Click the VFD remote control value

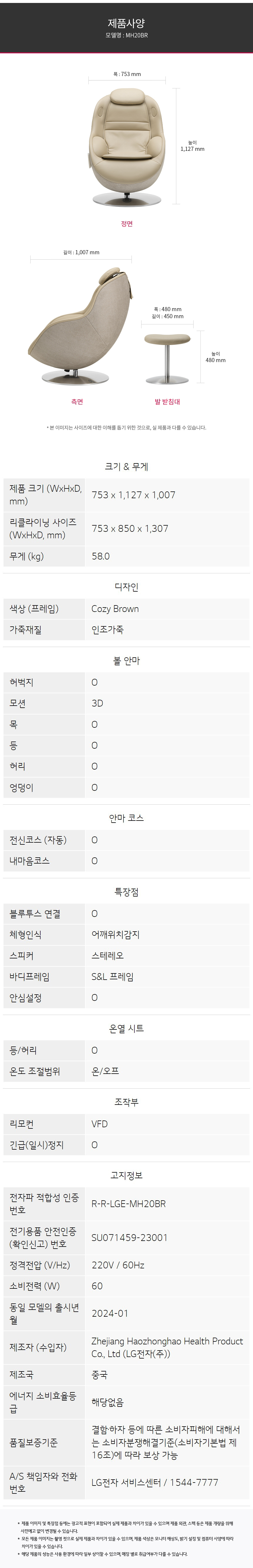pos(99,1124)
